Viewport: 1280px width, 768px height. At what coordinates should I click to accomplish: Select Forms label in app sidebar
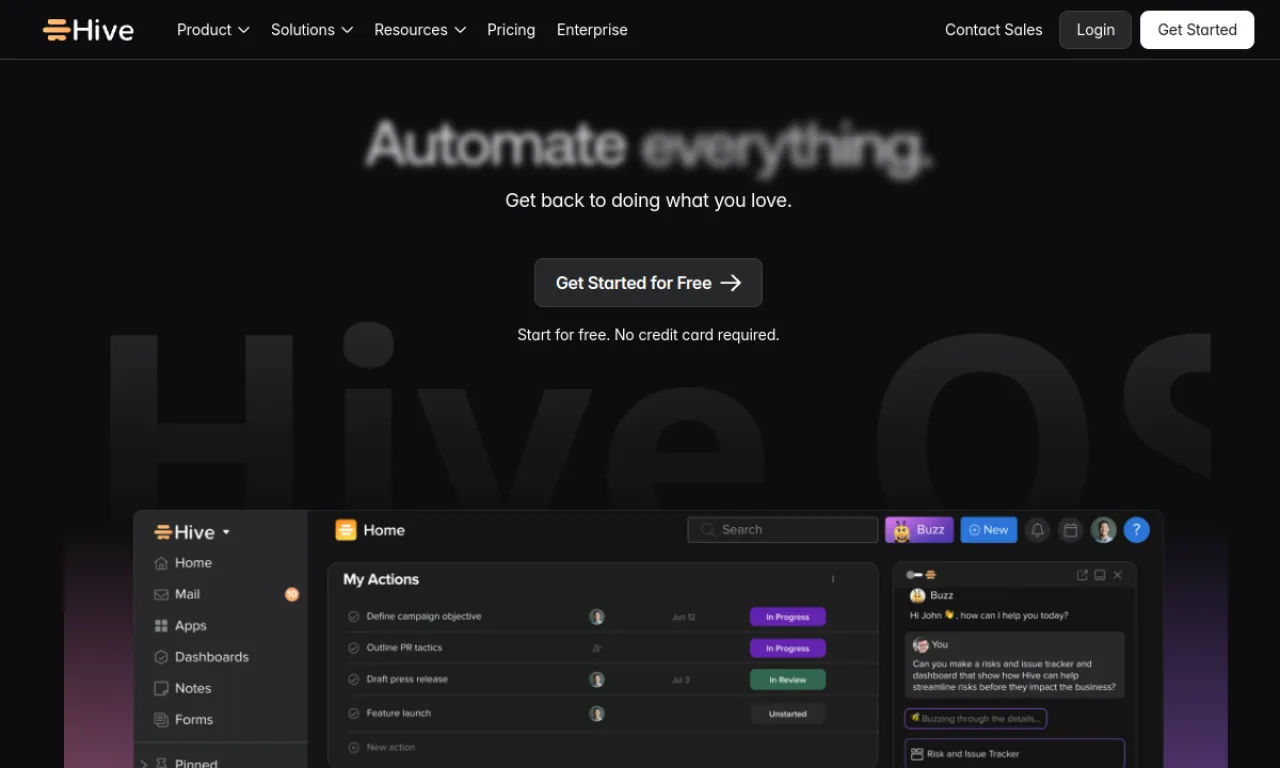[x=194, y=720]
